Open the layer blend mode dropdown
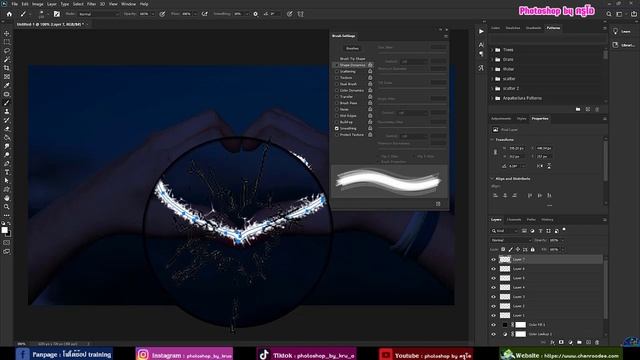 510,240
